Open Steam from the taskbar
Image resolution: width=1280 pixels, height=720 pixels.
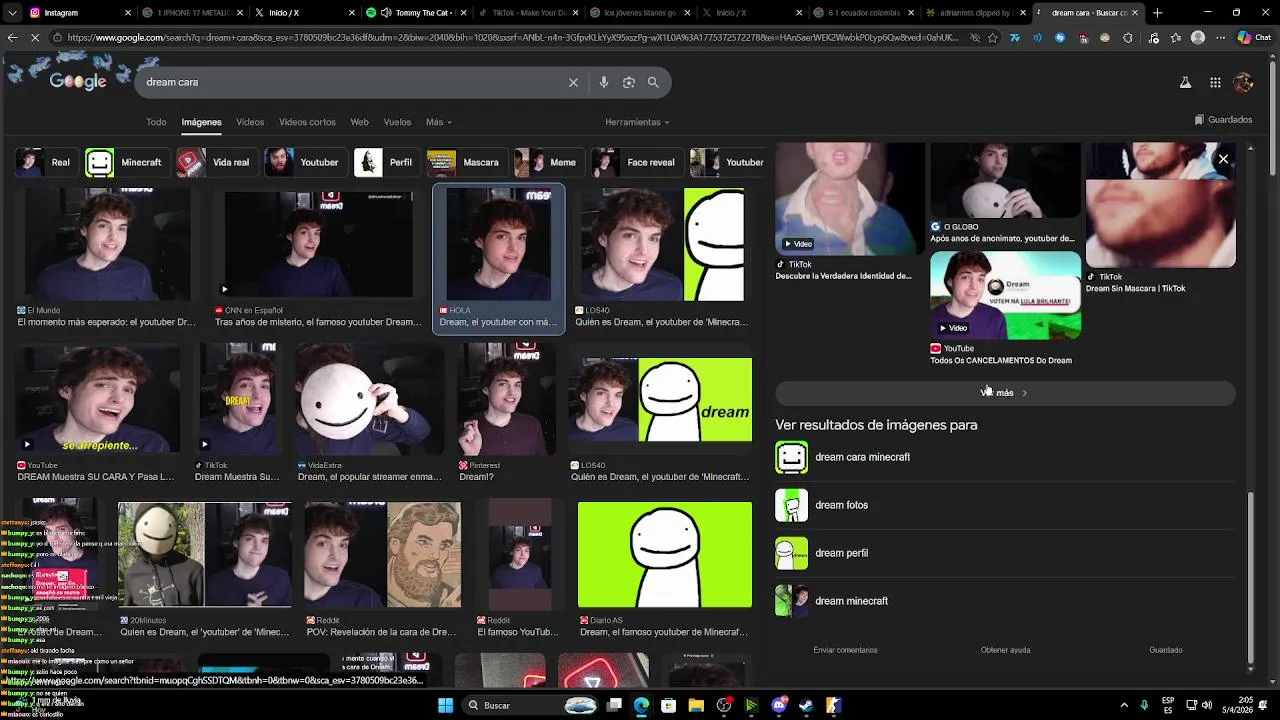click(x=806, y=705)
